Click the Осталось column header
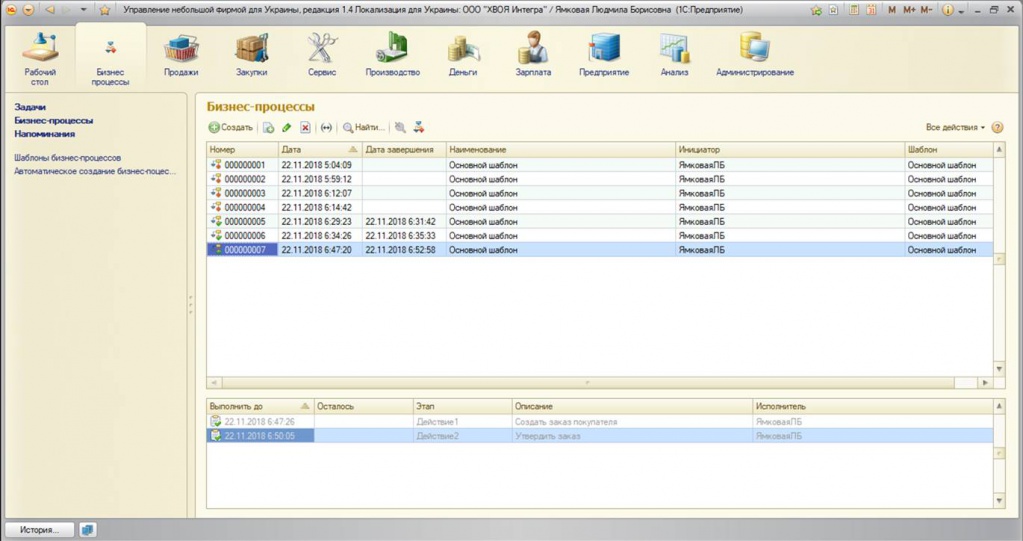 [363, 406]
